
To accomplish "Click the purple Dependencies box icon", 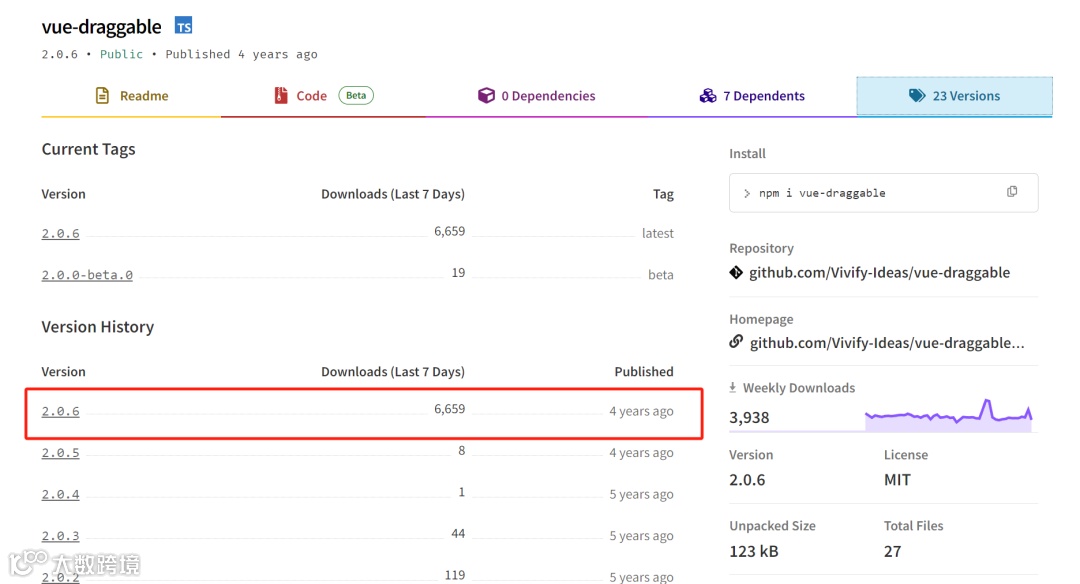I will pos(486,96).
